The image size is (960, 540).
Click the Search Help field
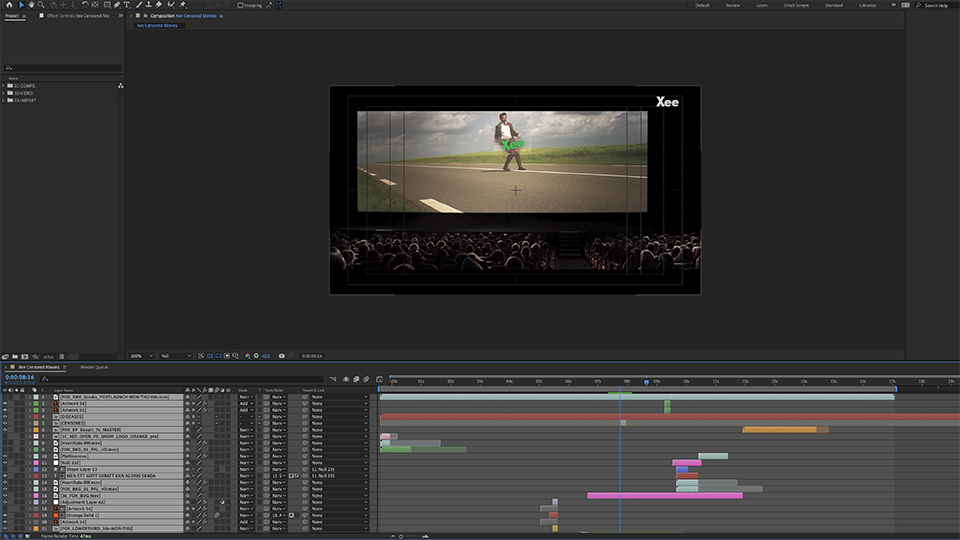[936, 5]
